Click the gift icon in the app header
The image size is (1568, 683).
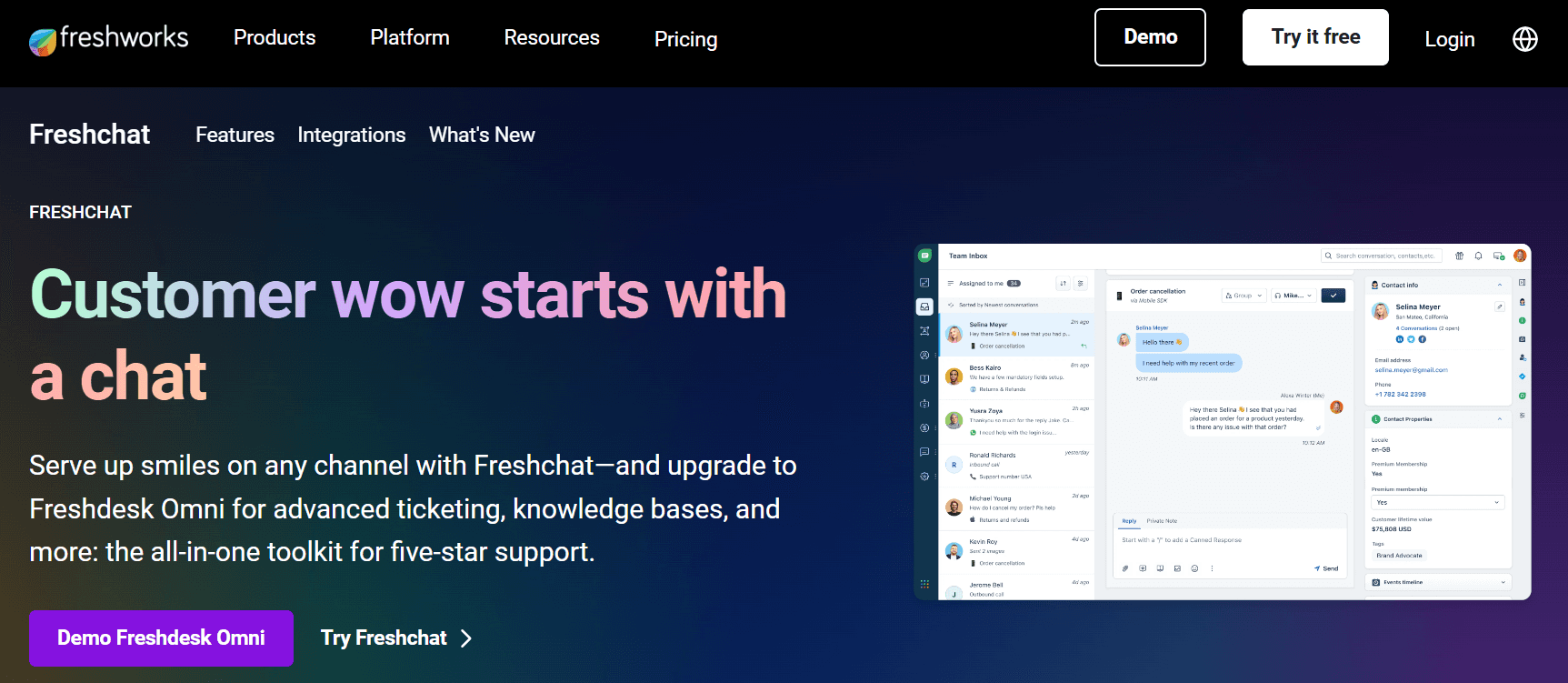[x=1460, y=256]
